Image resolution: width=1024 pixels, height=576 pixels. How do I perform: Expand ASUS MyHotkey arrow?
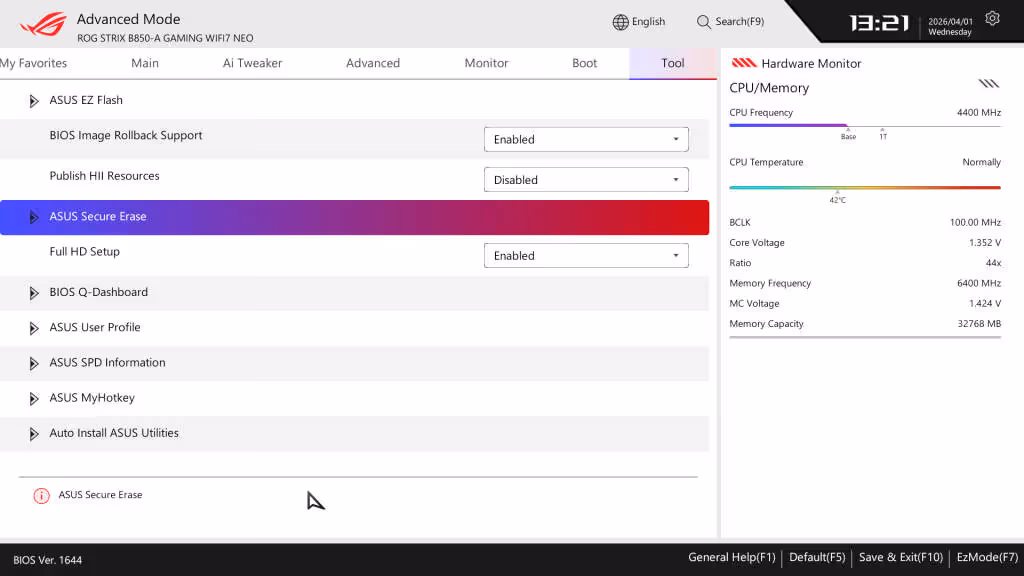click(x=33, y=398)
